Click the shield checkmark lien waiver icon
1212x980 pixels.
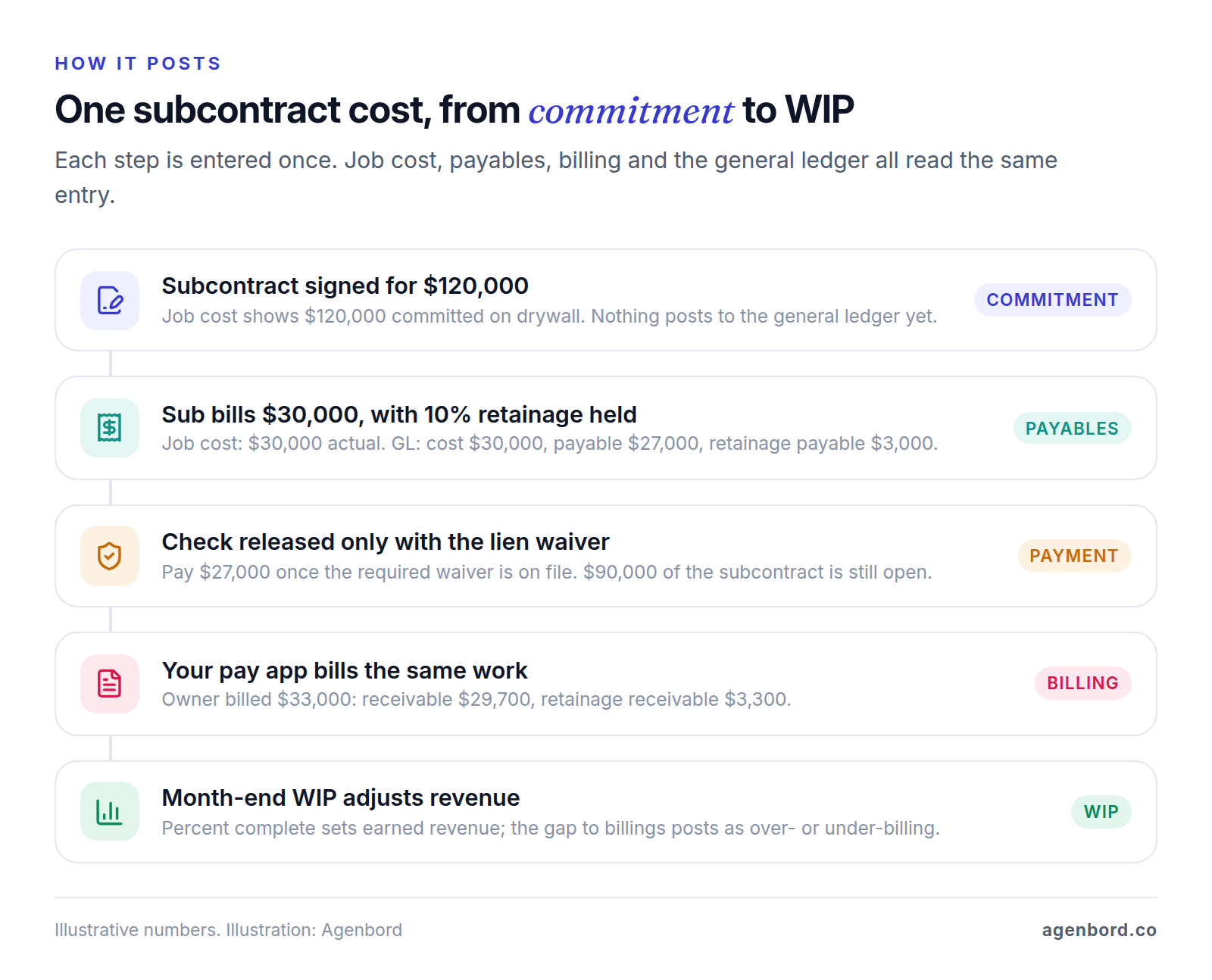click(110, 556)
